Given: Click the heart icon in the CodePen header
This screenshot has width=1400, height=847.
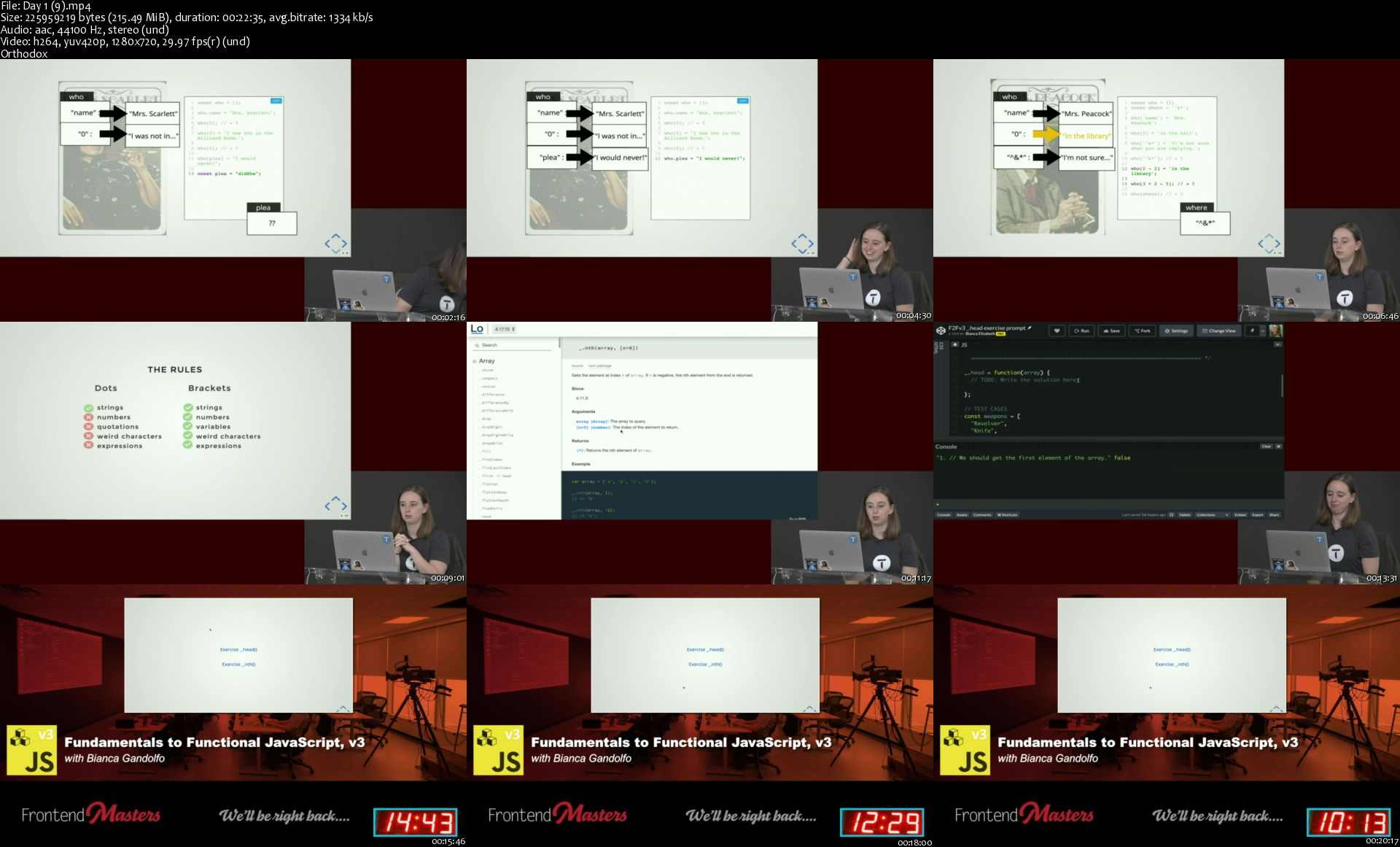Looking at the screenshot, I should [1057, 330].
